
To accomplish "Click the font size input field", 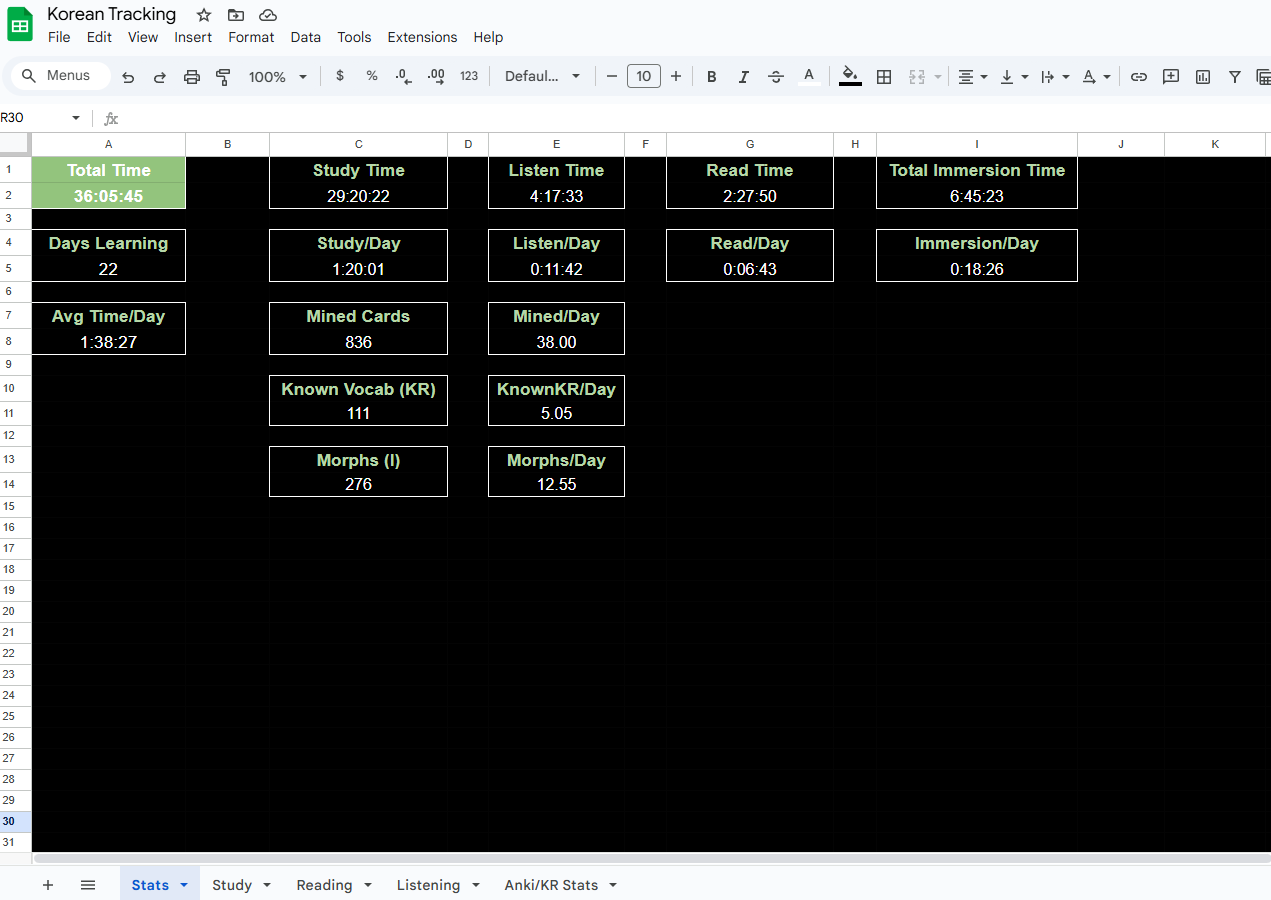I will coord(643,76).
